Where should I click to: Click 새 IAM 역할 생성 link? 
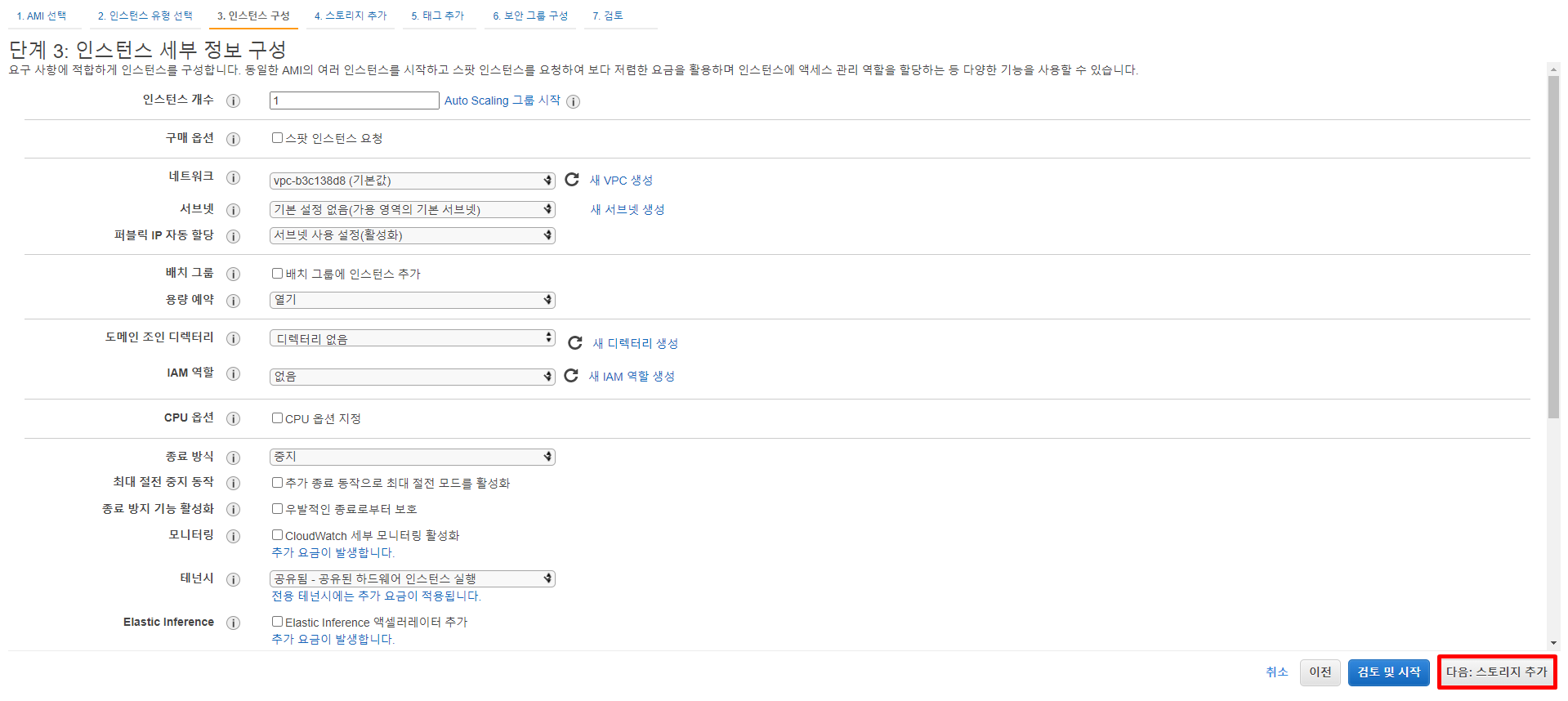click(x=632, y=376)
